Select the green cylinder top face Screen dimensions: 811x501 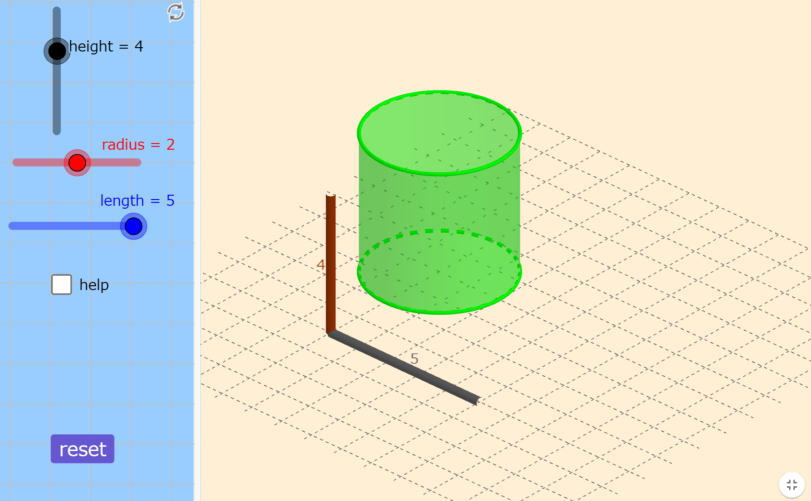[x=439, y=133]
